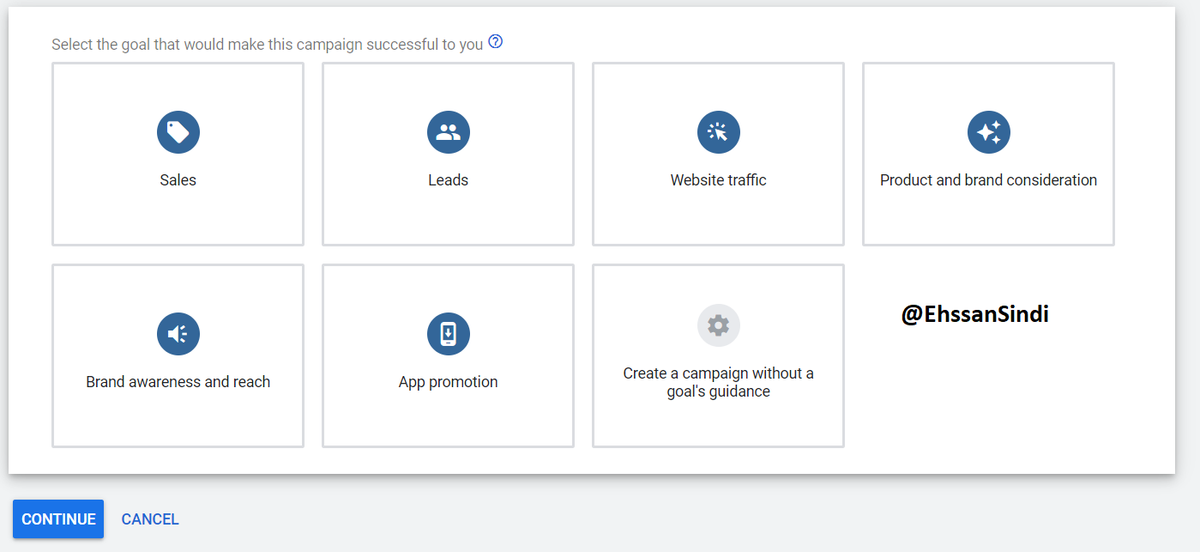Screen dimensions: 1200x552
Task: Open the help question-mark icon beside the goal prompt
Action: click(495, 43)
